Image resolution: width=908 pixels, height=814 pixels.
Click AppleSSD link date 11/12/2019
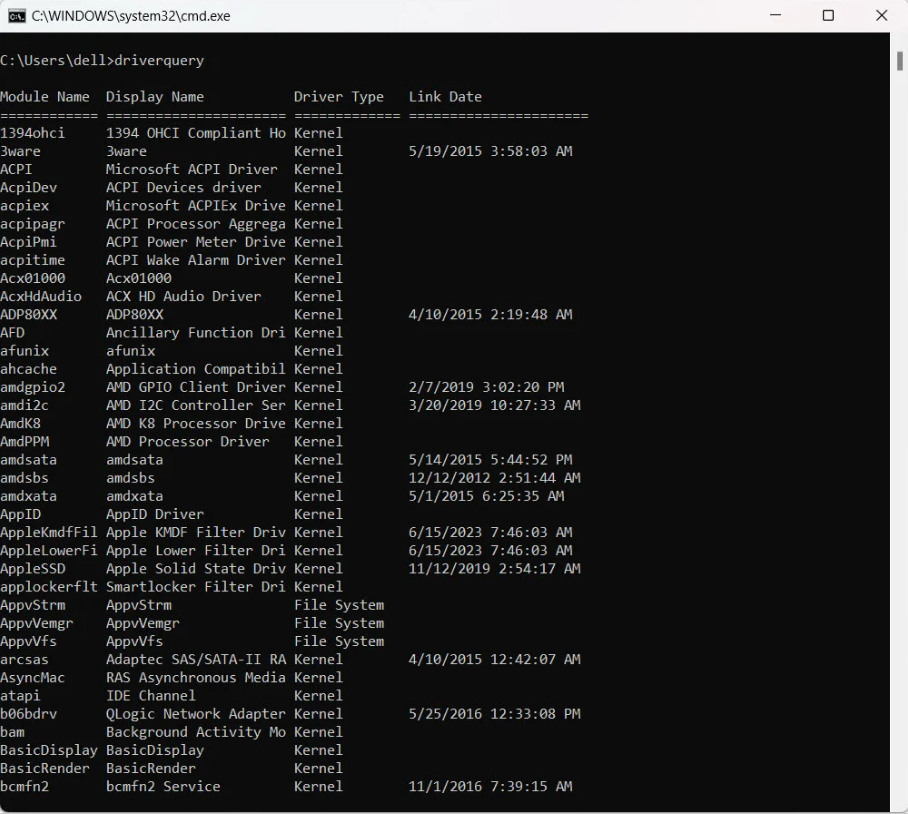pyautogui.click(x=494, y=569)
